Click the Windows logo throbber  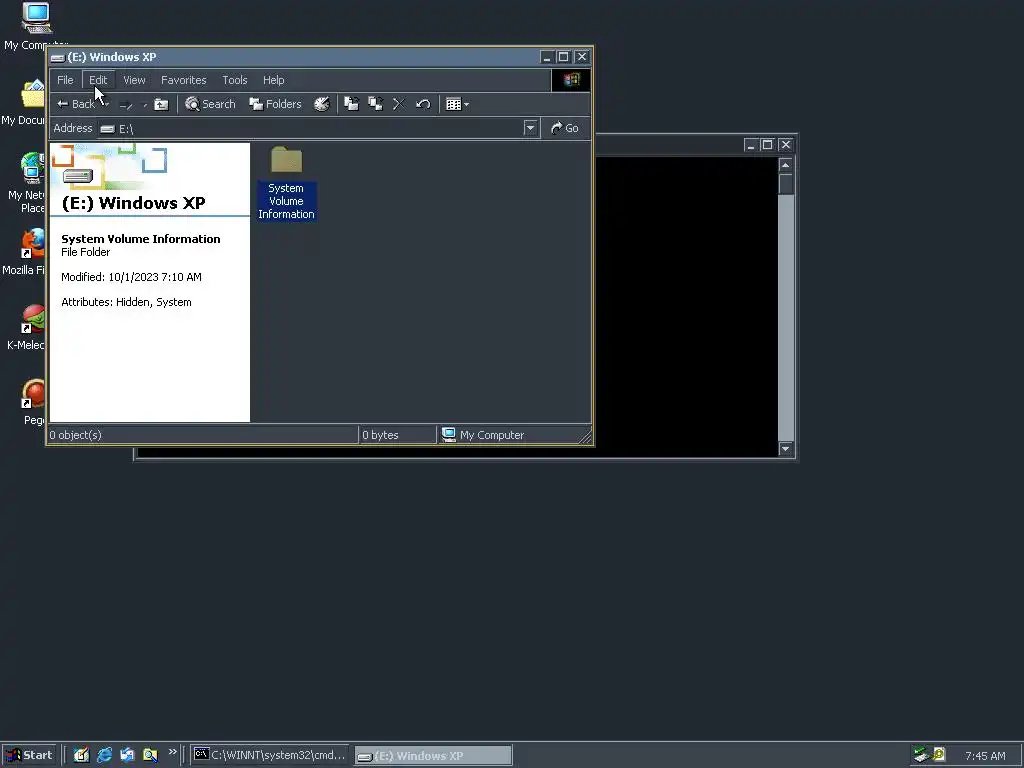(x=571, y=80)
